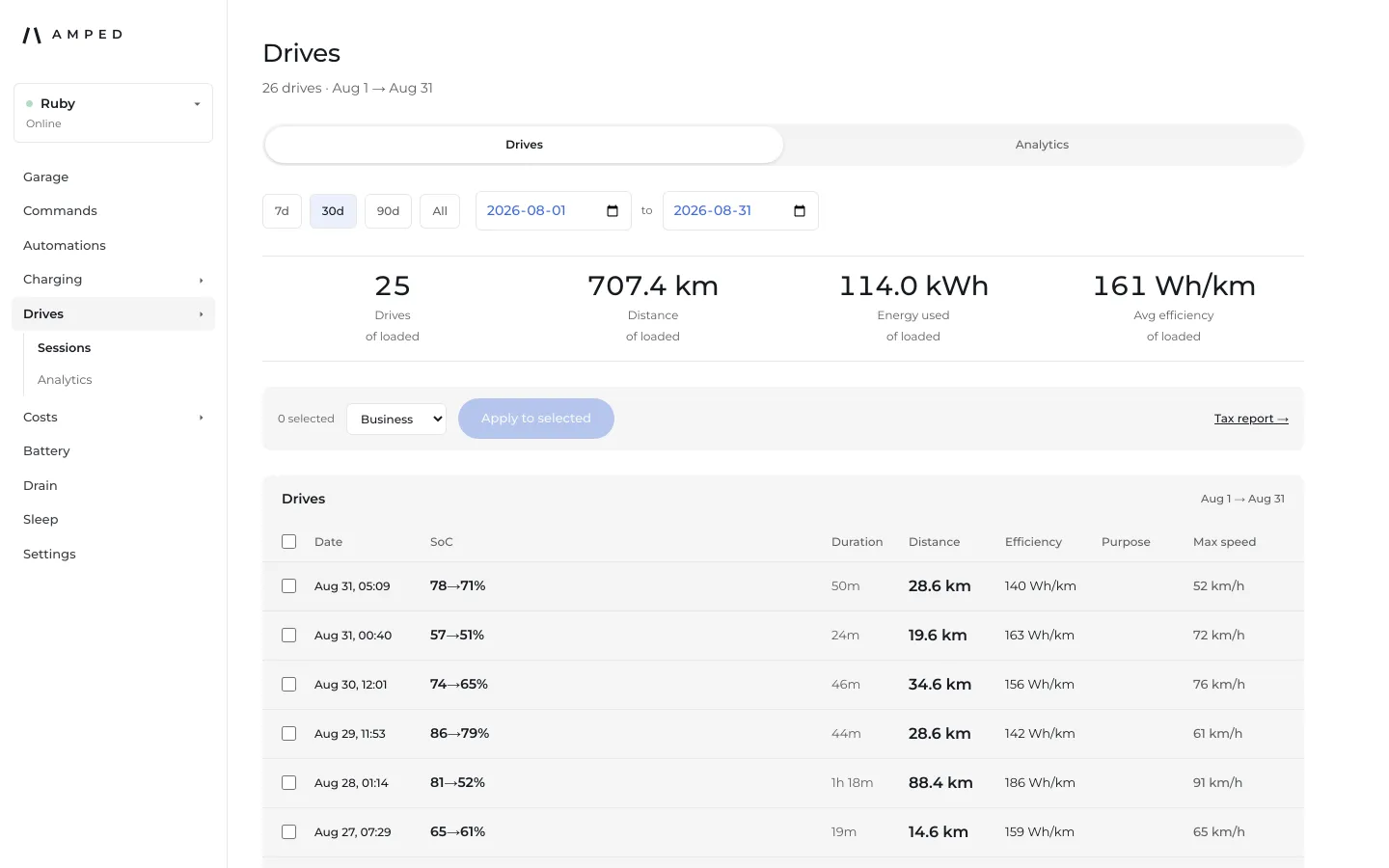The width and height of the screenshot is (1389, 868).
Task: Click the Distance column header
Action: point(934,542)
